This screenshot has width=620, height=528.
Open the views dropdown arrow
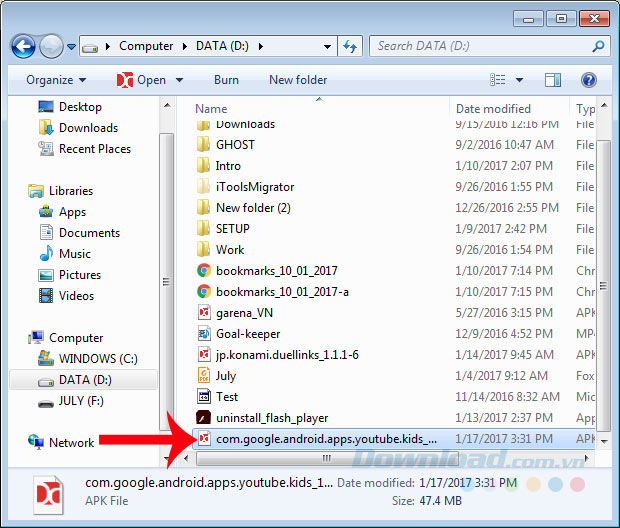(x=520, y=80)
